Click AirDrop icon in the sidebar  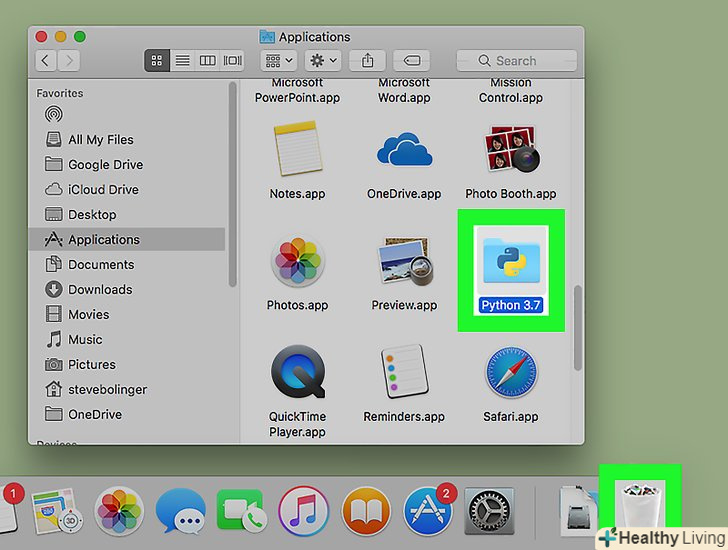point(54,114)
